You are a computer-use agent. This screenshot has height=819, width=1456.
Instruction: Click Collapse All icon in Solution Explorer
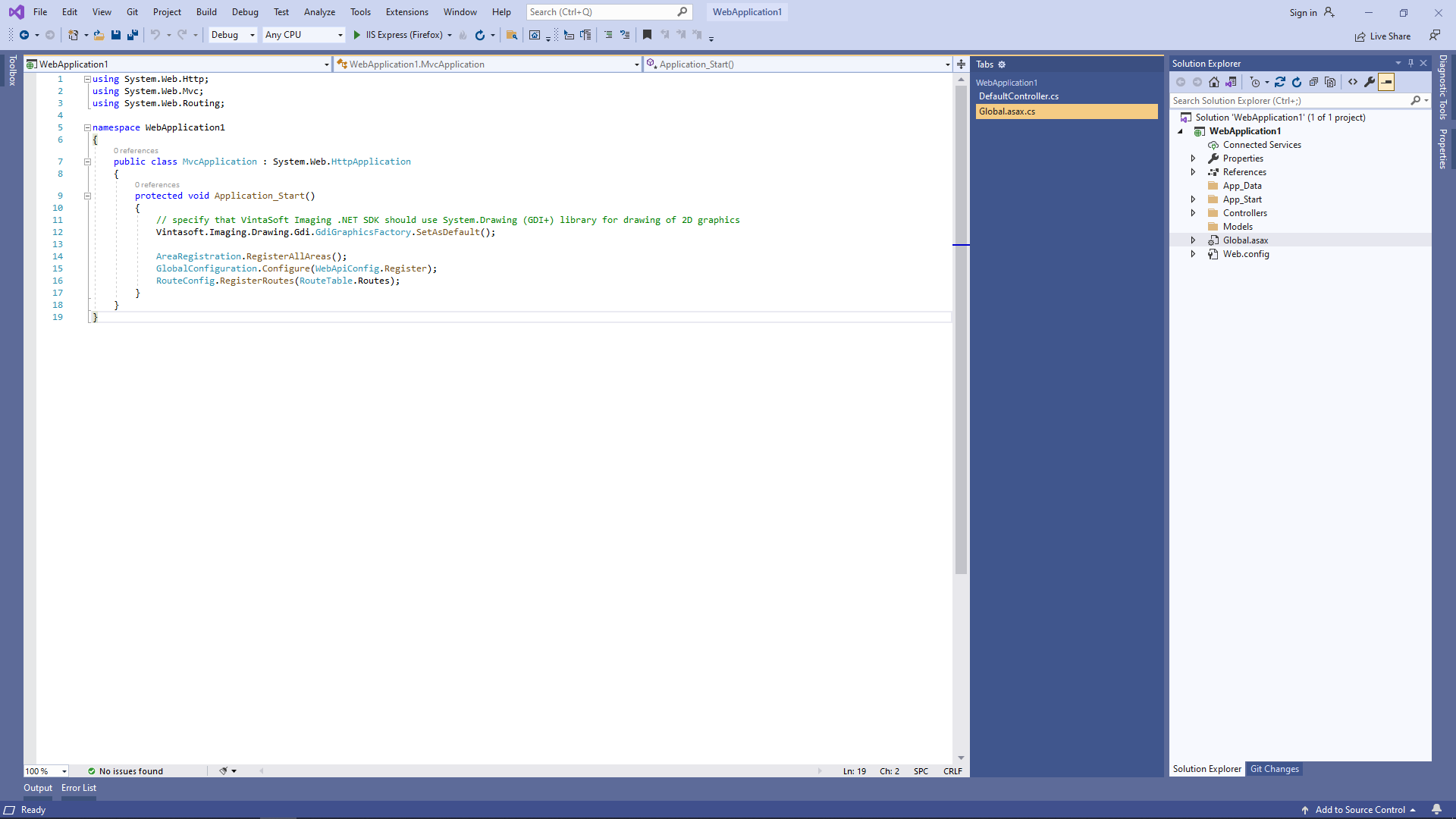point(1313,82)
